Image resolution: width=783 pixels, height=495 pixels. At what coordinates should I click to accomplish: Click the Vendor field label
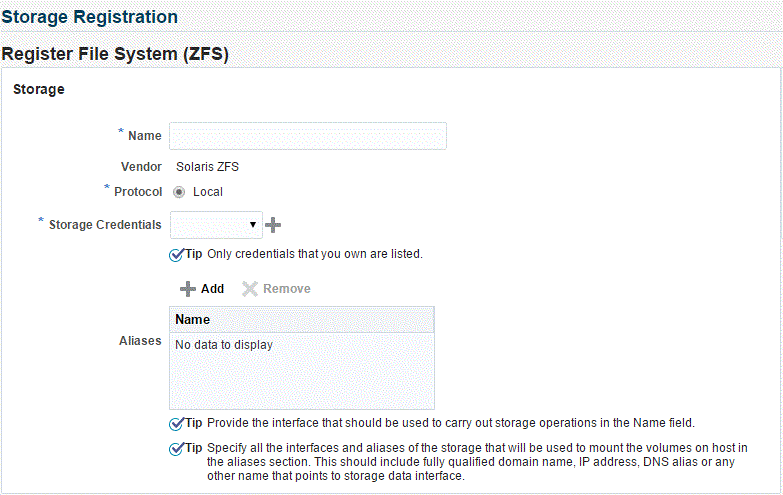(141, 167)
